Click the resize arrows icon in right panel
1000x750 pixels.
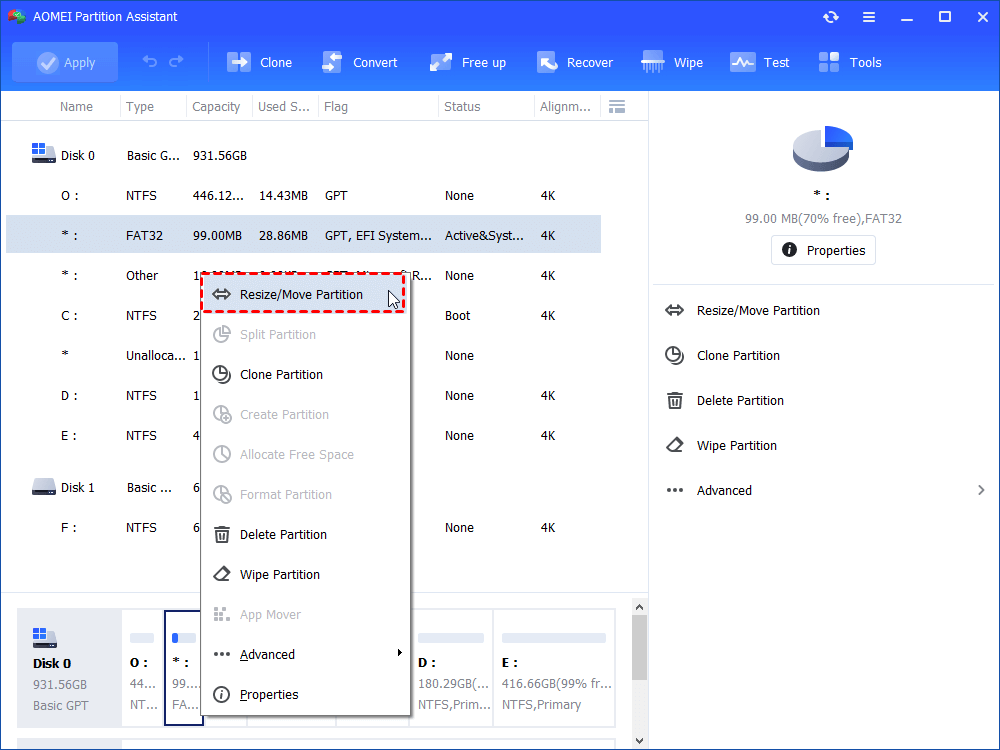[674, 311]
